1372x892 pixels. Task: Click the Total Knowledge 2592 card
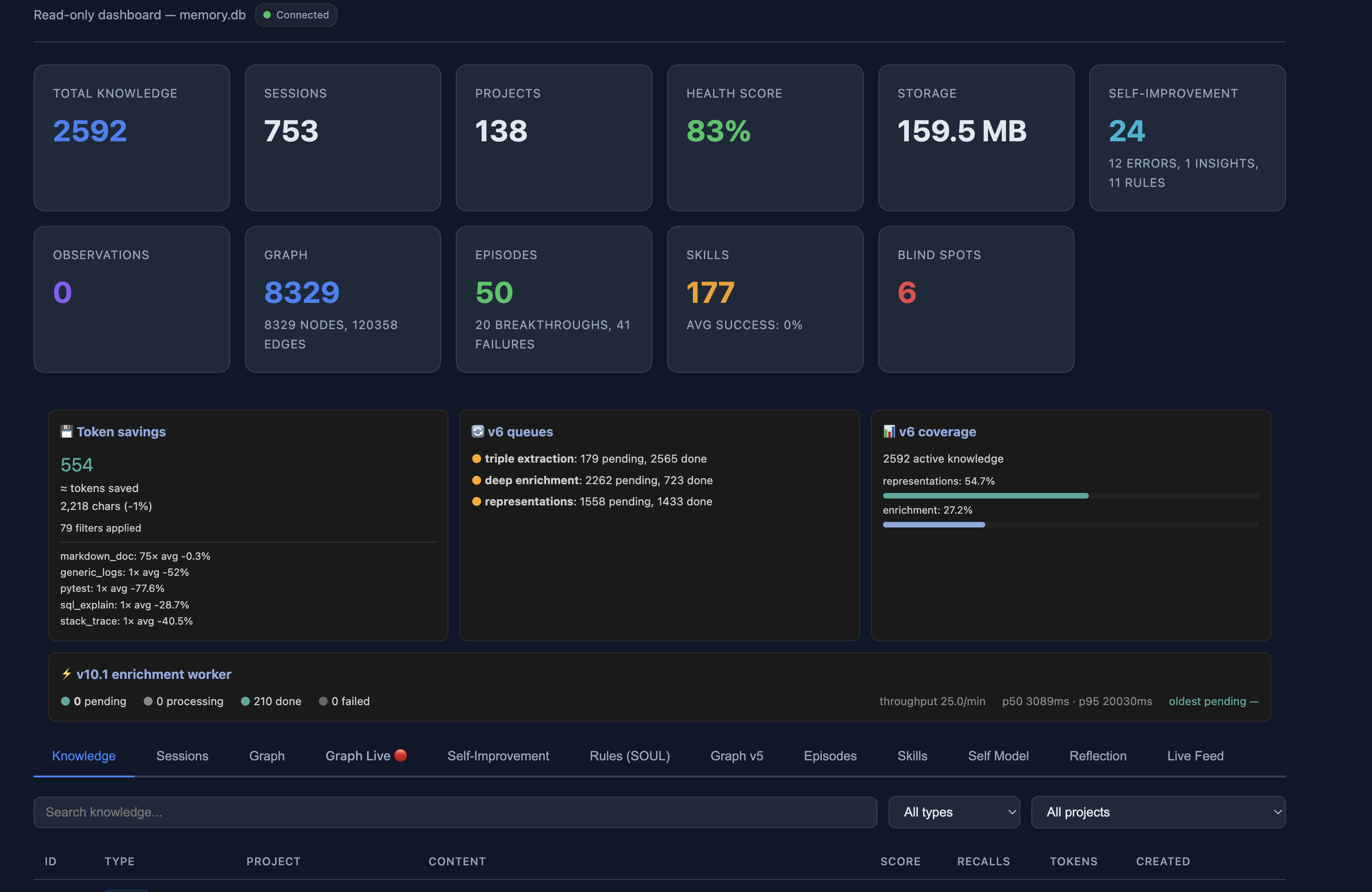[x=131, y=138]
